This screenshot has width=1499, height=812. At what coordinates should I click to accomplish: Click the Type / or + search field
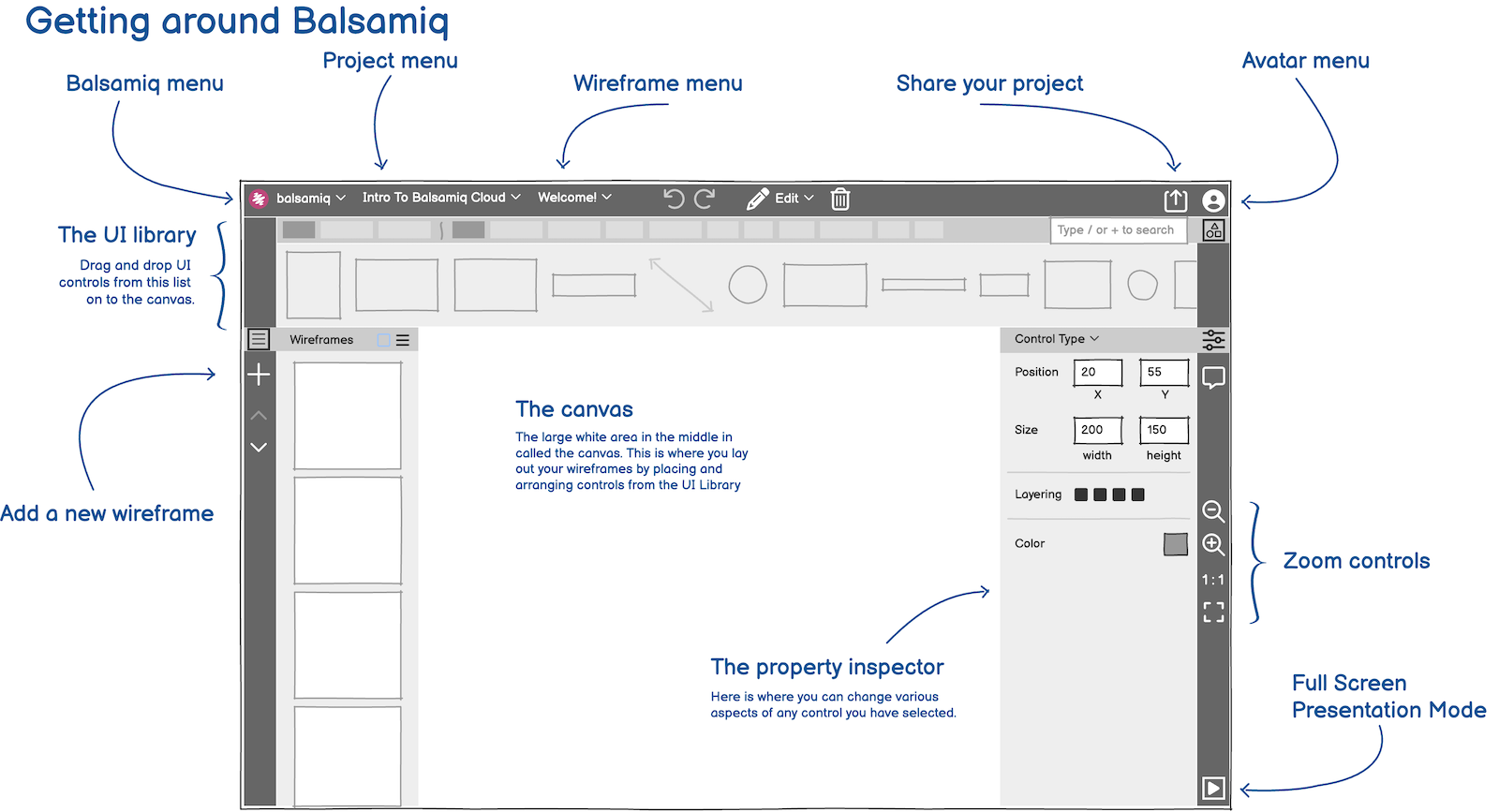[x=1118, y=230]
